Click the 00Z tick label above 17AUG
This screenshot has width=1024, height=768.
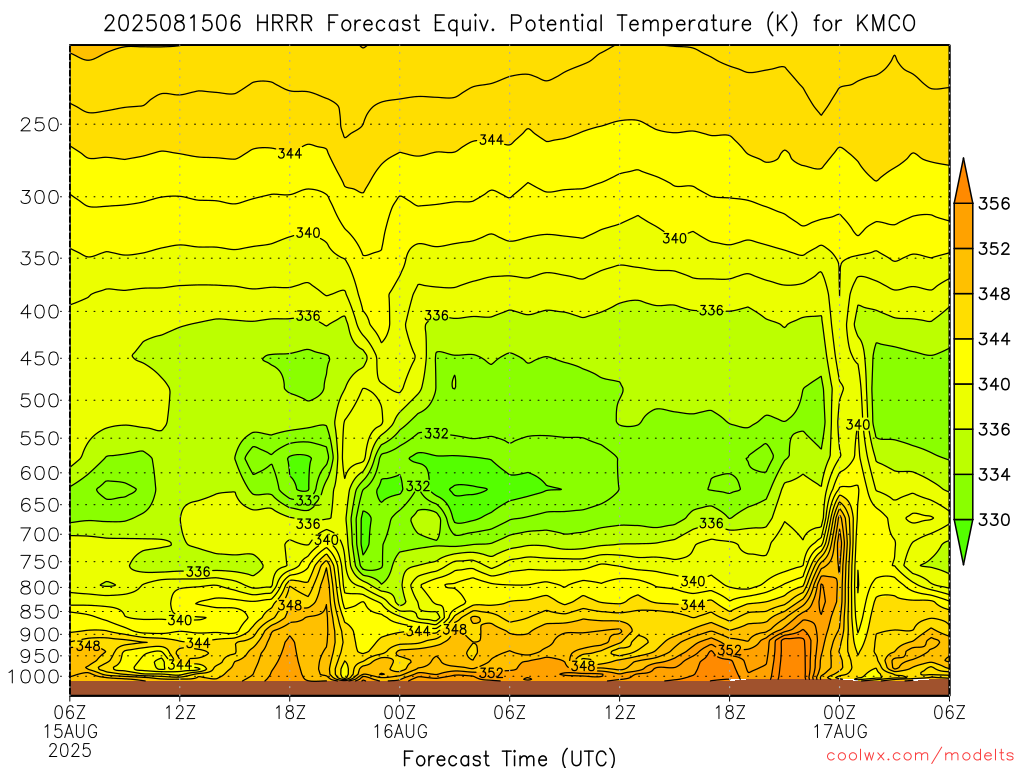tap(840, 712)
